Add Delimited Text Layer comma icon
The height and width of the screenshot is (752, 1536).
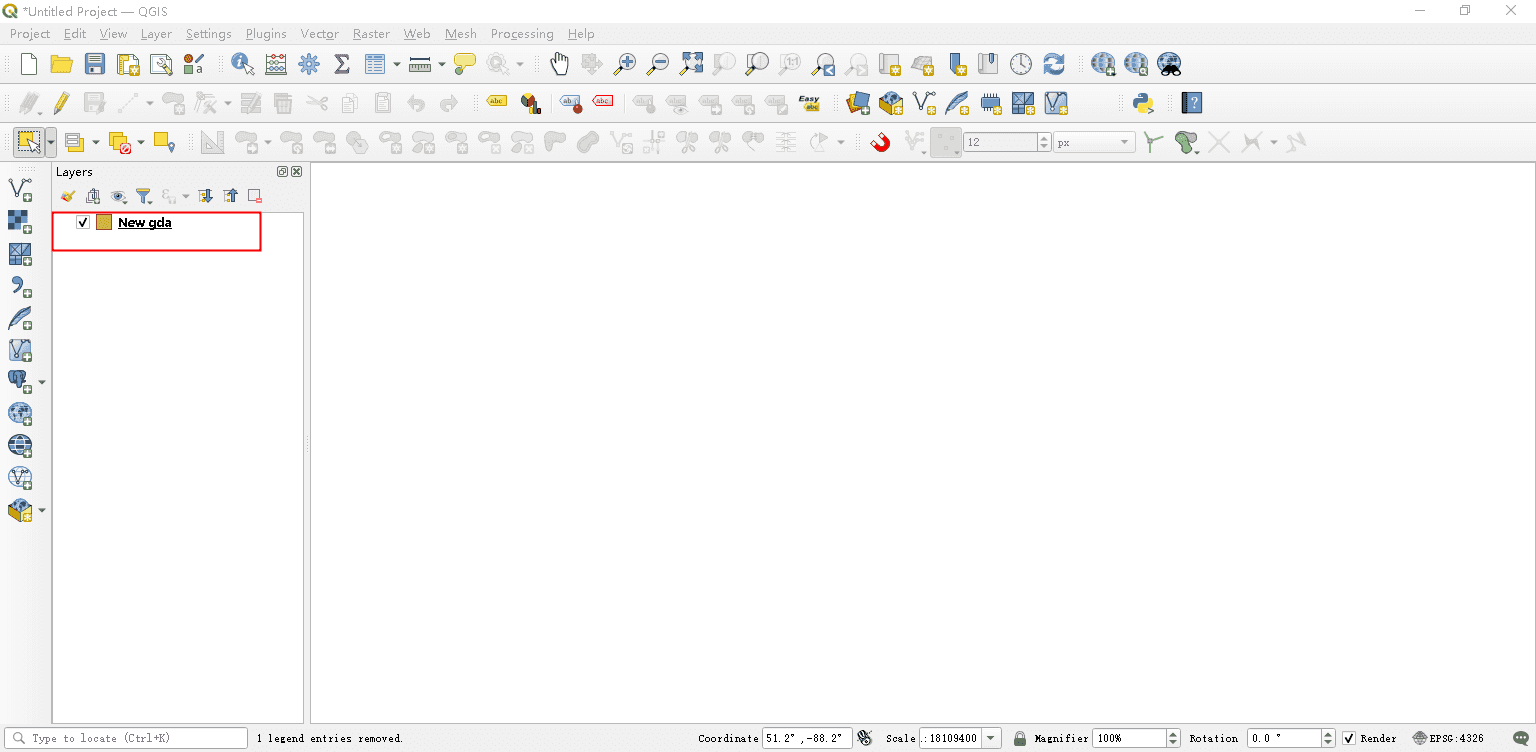pos(20,286)
